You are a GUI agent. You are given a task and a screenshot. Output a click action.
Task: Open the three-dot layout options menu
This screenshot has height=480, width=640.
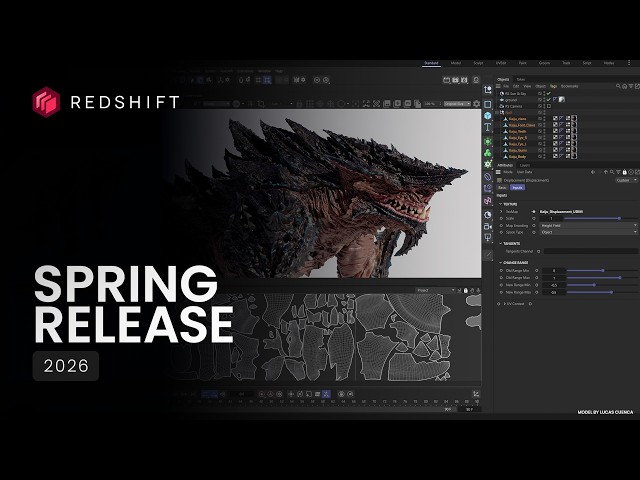629,62
